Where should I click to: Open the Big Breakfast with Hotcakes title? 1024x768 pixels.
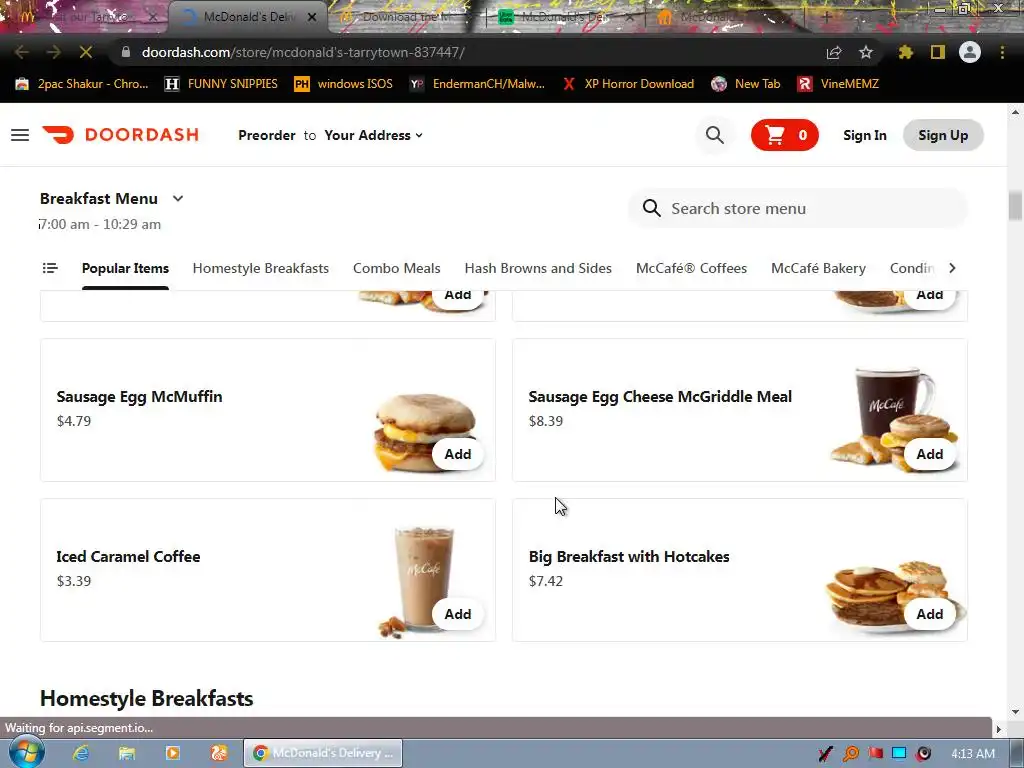click(629, 556)
